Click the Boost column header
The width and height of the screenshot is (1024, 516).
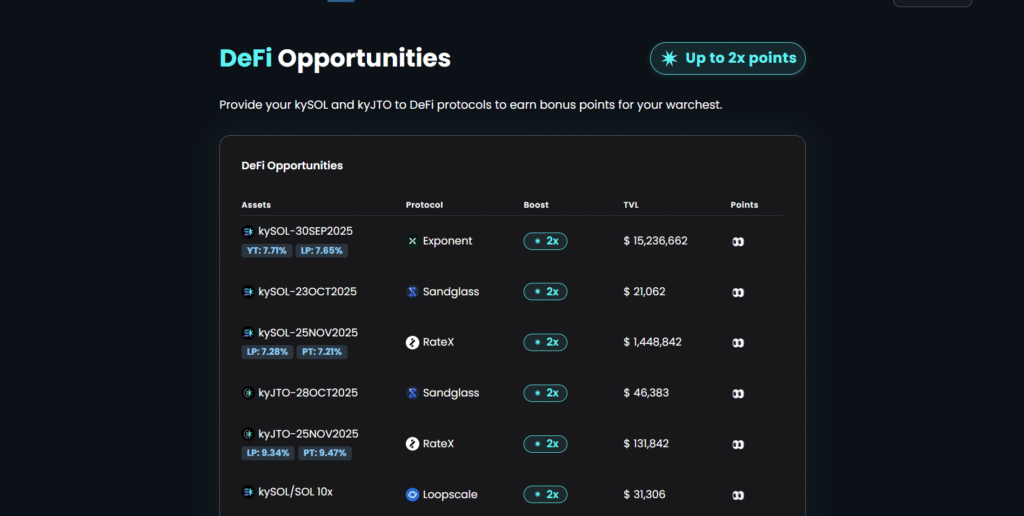point(536,205)
